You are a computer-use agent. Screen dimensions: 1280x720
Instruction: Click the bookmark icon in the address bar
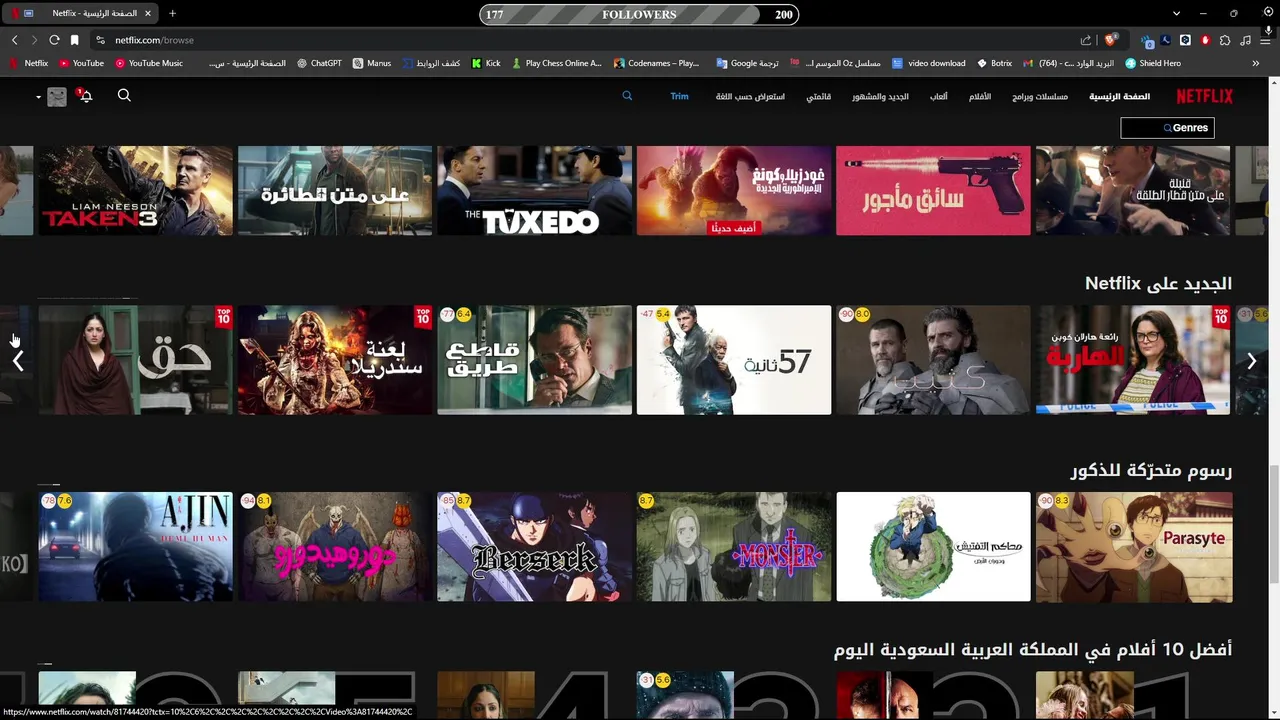tap(74, 40)
